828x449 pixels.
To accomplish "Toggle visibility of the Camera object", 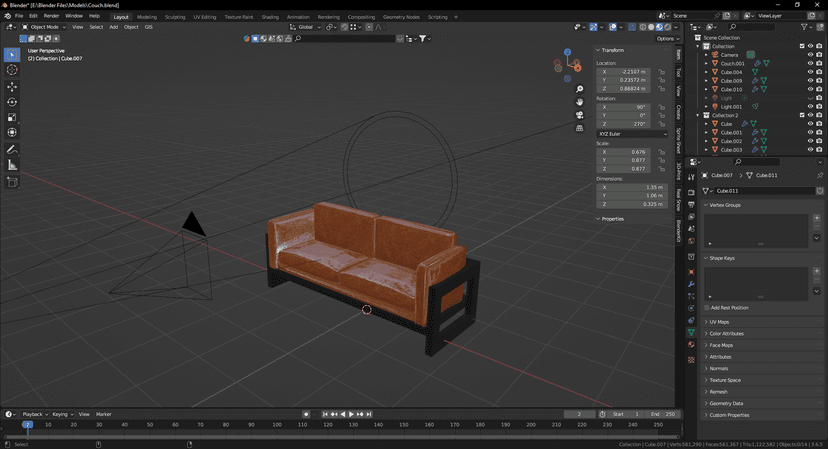I will [810, 55].
